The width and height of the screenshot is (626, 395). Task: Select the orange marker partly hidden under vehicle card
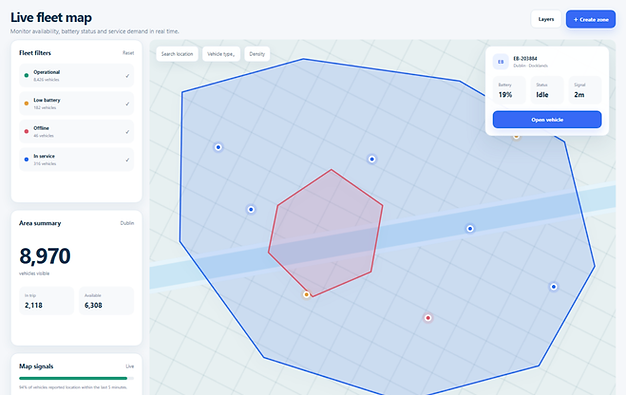516,137
